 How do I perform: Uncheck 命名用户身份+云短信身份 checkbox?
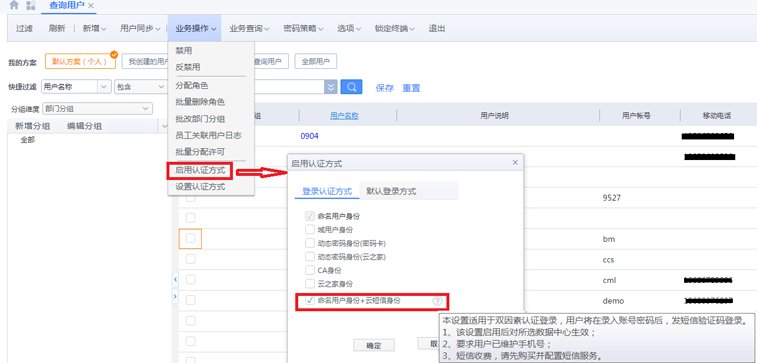(x=309, y=301)
